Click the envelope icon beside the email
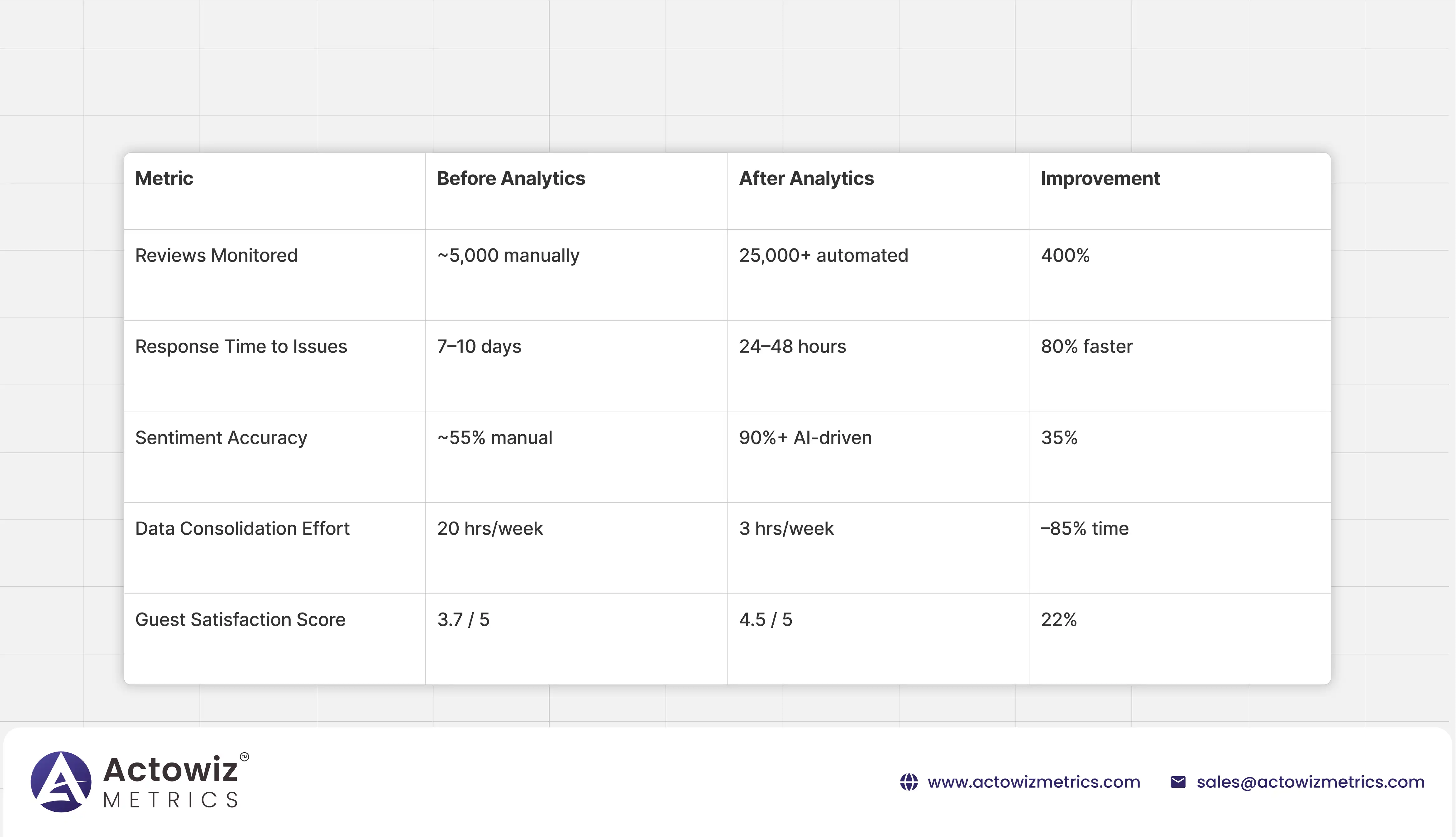Viewport: 1456px width, 837px height. pyautogui.click(x=1178, y=782)
